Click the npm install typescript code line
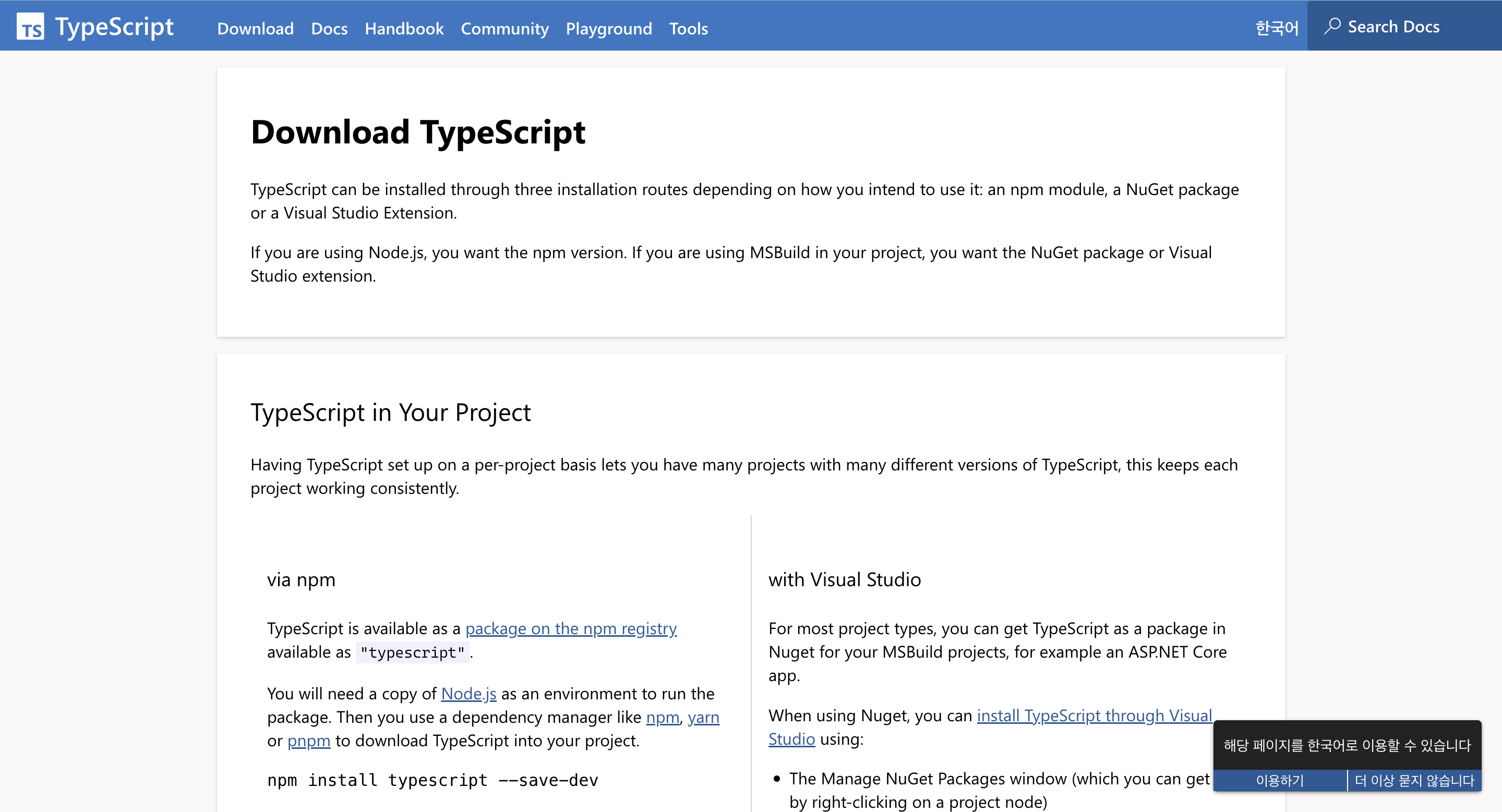 click(x=432, y=780)
